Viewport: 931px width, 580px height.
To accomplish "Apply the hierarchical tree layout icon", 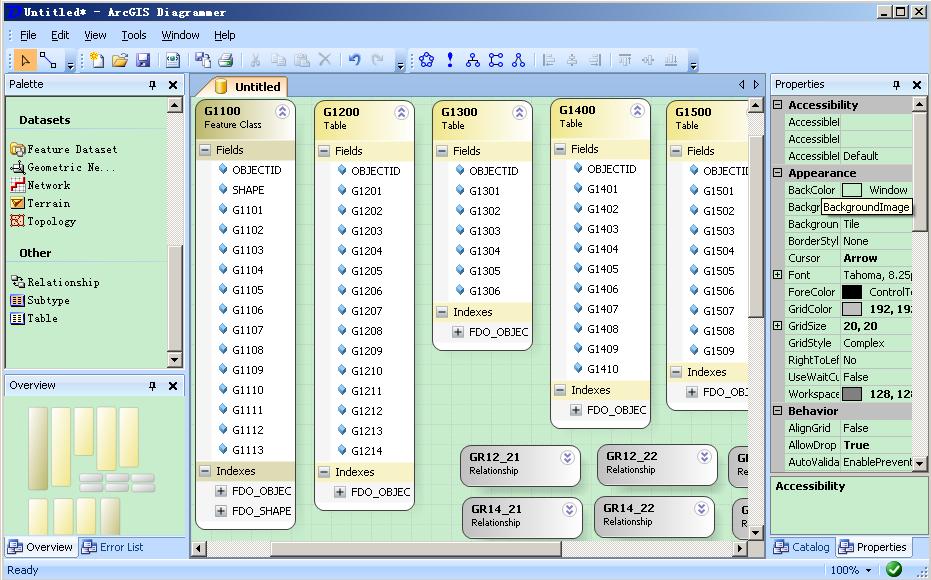I will 473,60.
